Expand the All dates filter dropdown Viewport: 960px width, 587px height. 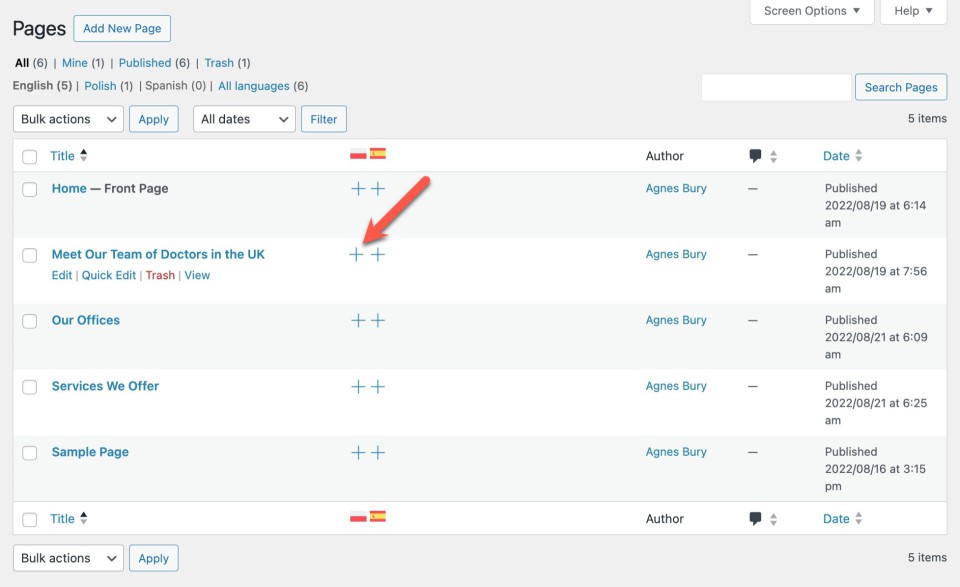point(244,119)
